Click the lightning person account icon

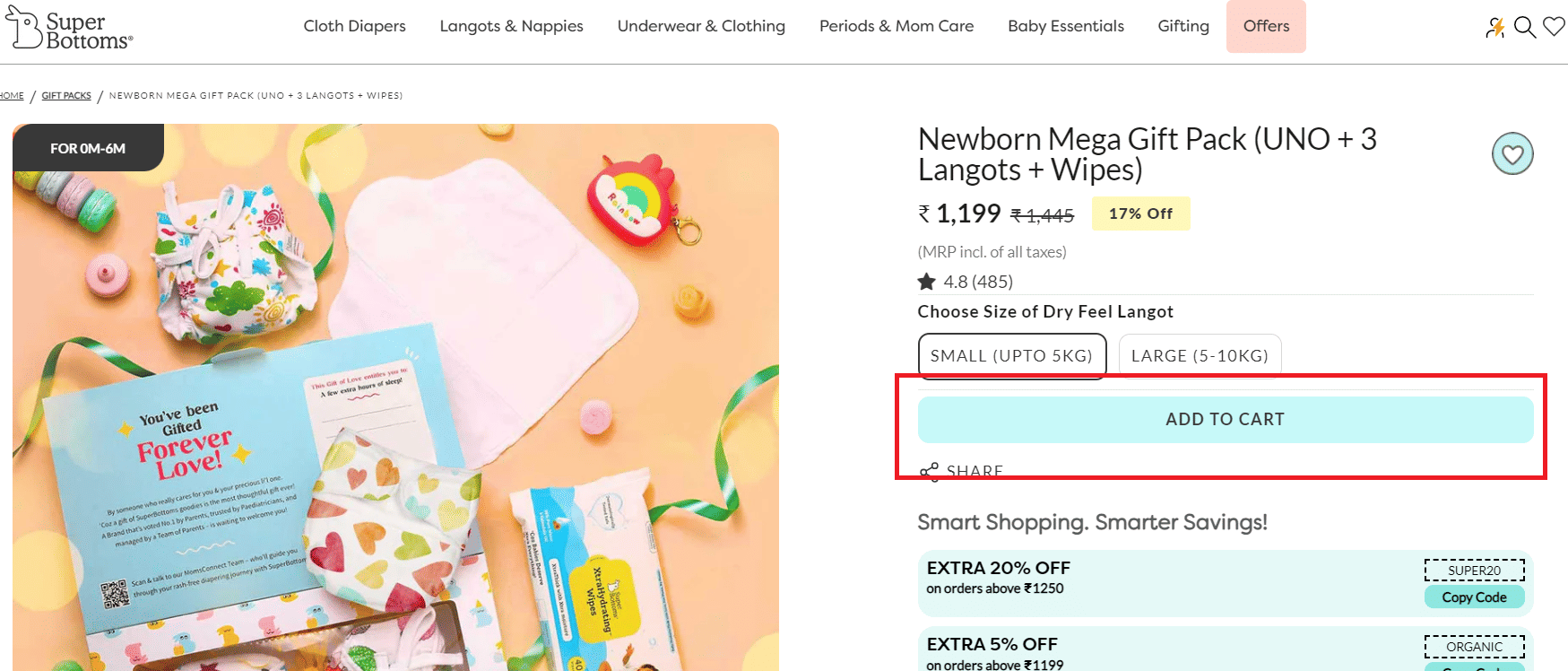point(1494,28)
